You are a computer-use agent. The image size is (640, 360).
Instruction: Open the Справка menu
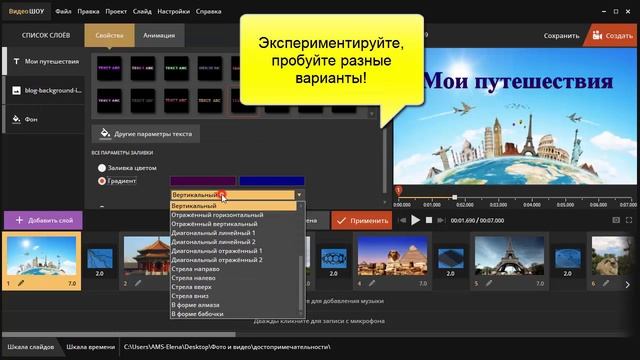(x=208, y=11)
